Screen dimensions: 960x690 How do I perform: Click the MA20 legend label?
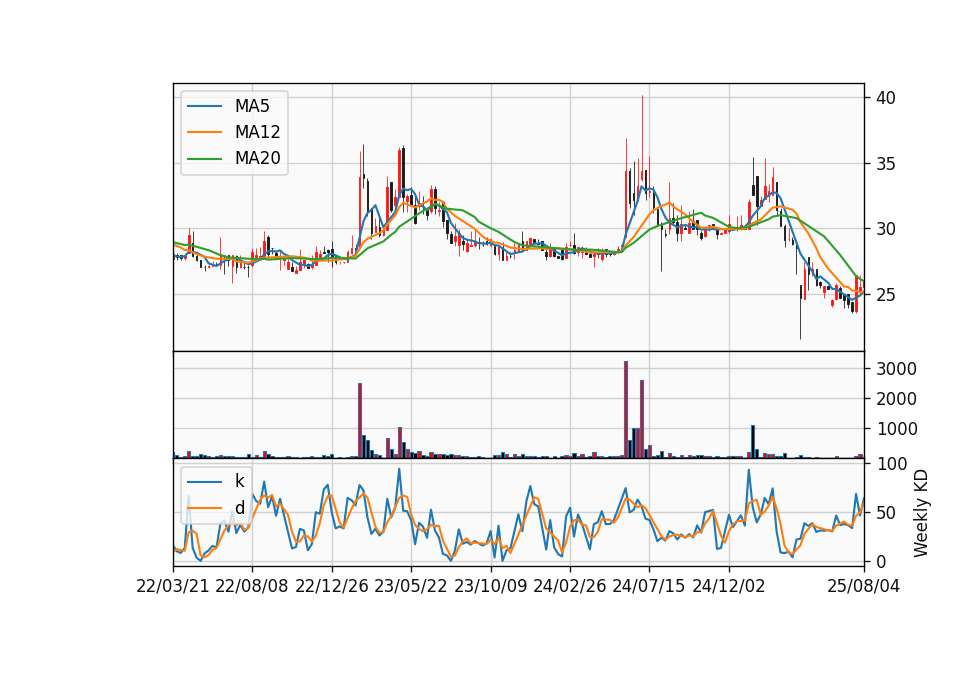[257, 158]
